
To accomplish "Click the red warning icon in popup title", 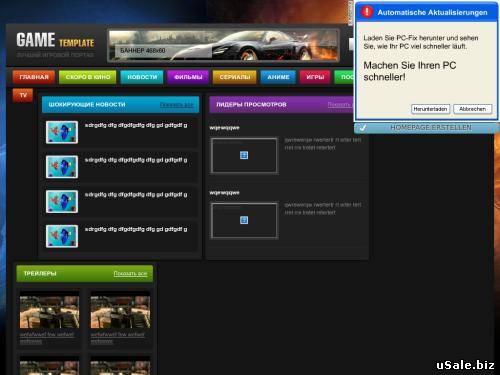I will 367,12.
